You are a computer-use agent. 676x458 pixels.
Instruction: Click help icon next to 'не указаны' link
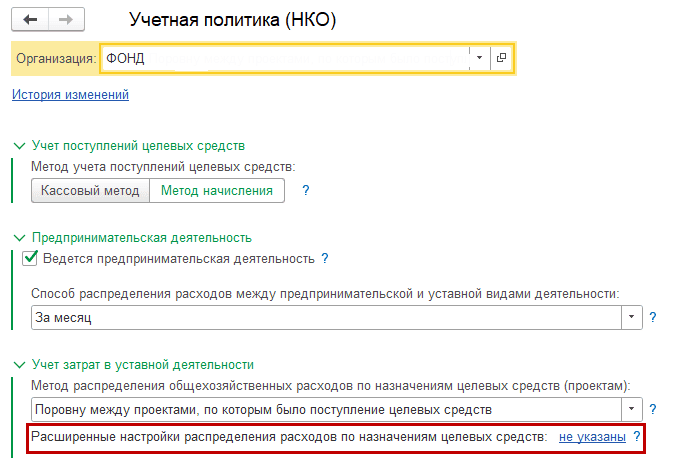[637, 437]
